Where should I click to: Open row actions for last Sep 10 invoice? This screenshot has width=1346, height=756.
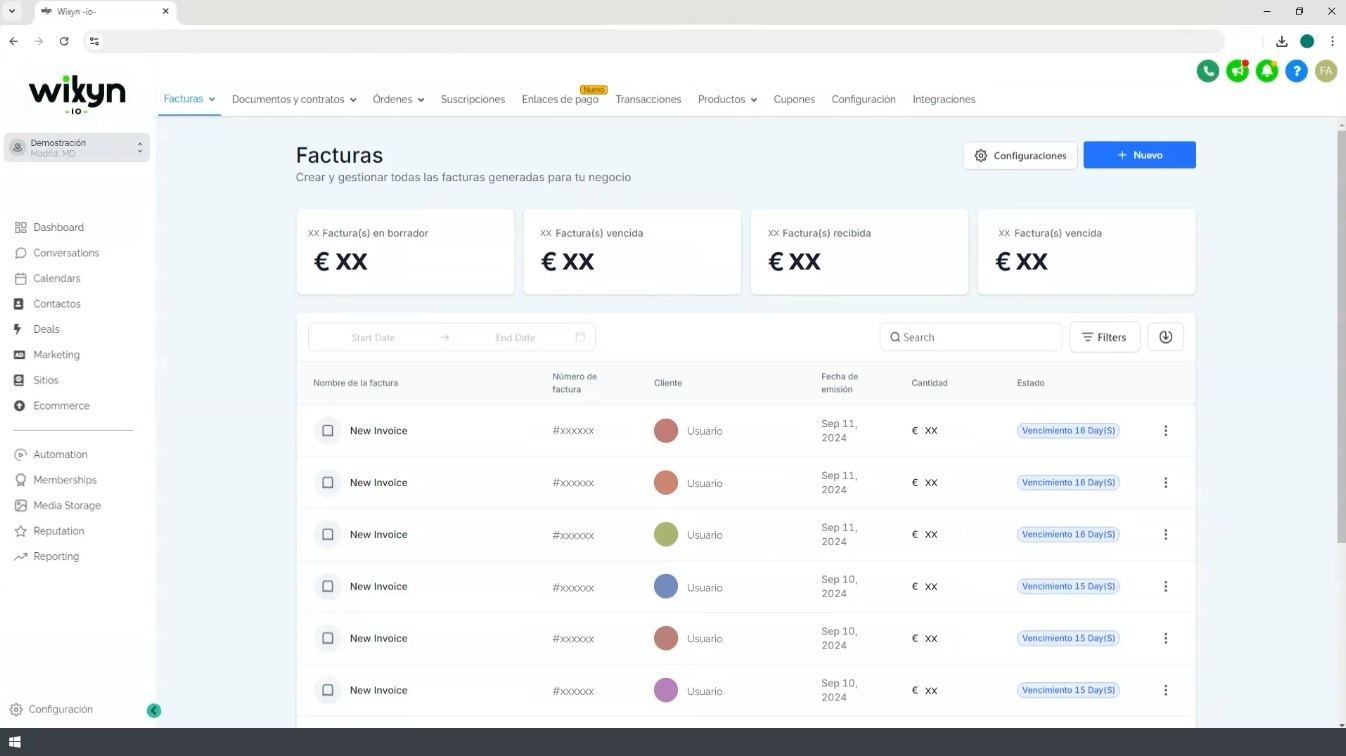click(x=1166, y=690)
